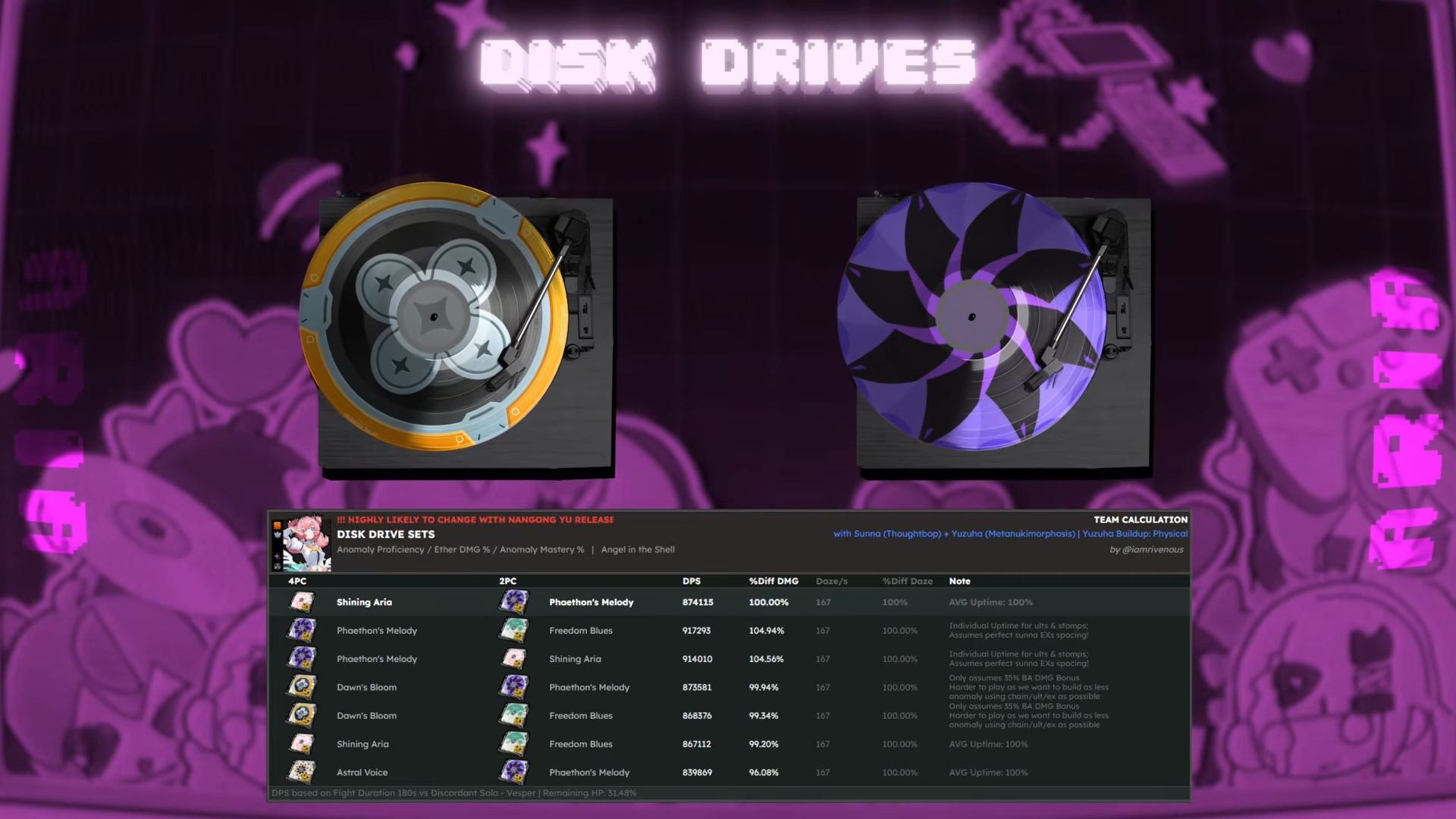This screenshot has width=1456, height=819.
Task: Click the Astral Voice disk drive icon
Action: tap(302, 772)
